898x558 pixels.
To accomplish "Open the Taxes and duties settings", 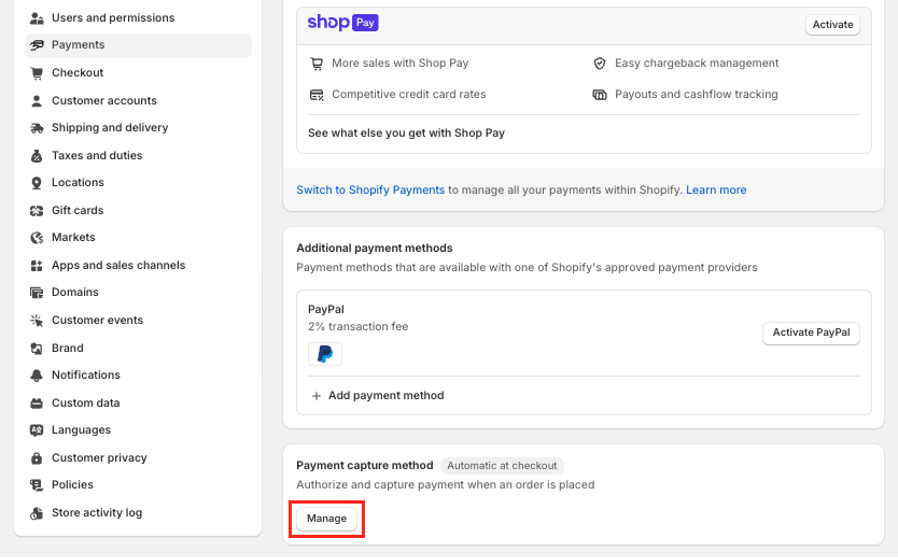I will [97, 156].
